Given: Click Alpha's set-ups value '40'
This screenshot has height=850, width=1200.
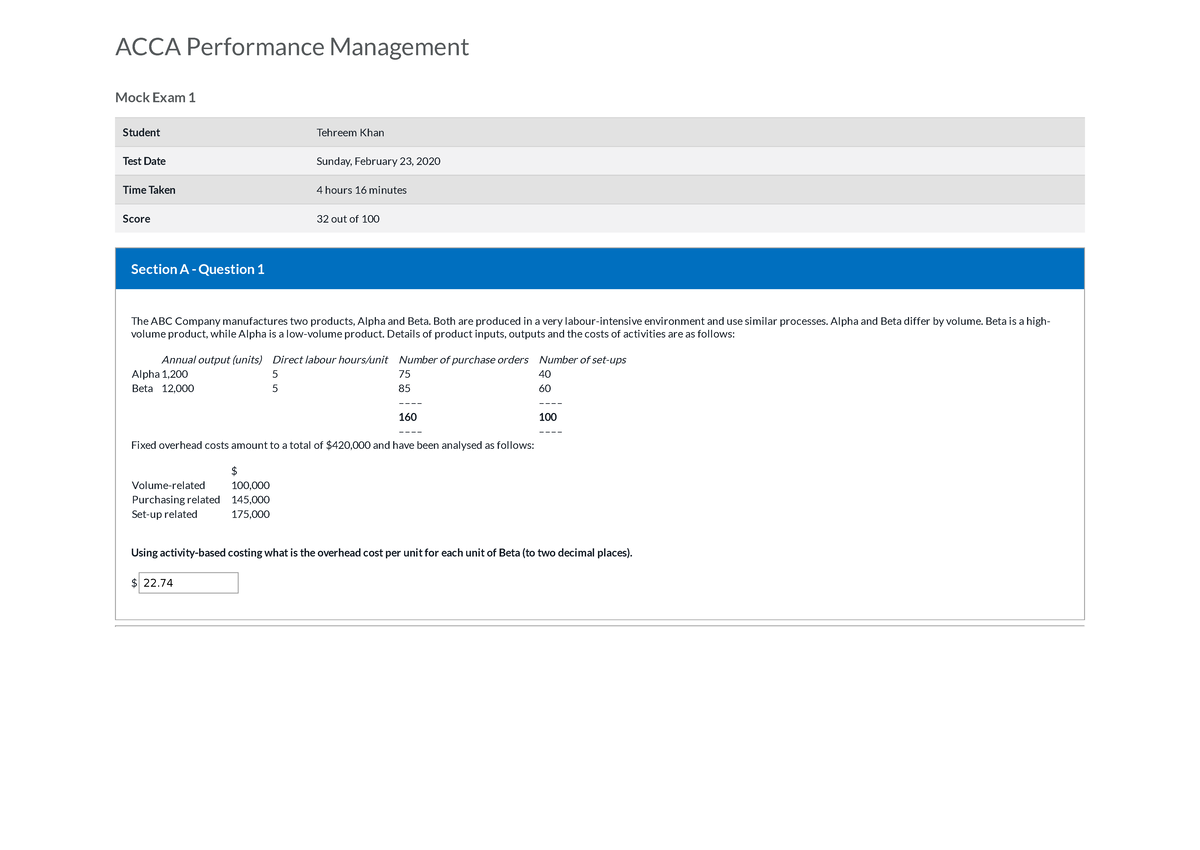Looking at the screenshot, I should coord(544,374).
